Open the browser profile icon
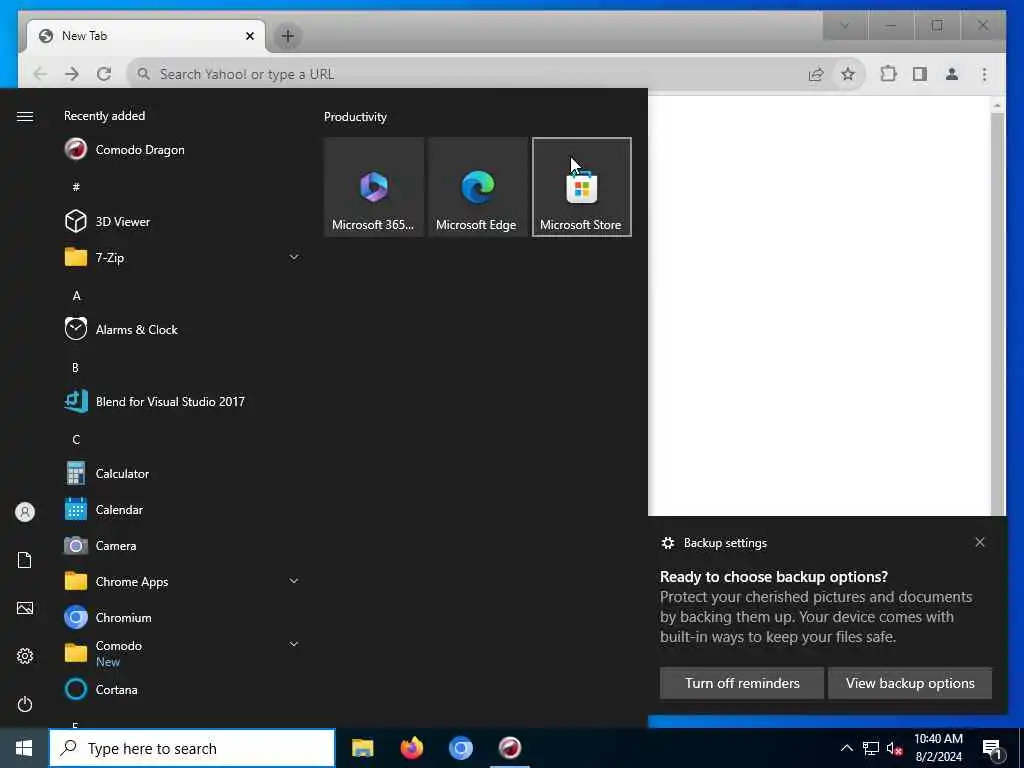 point(952,74)
